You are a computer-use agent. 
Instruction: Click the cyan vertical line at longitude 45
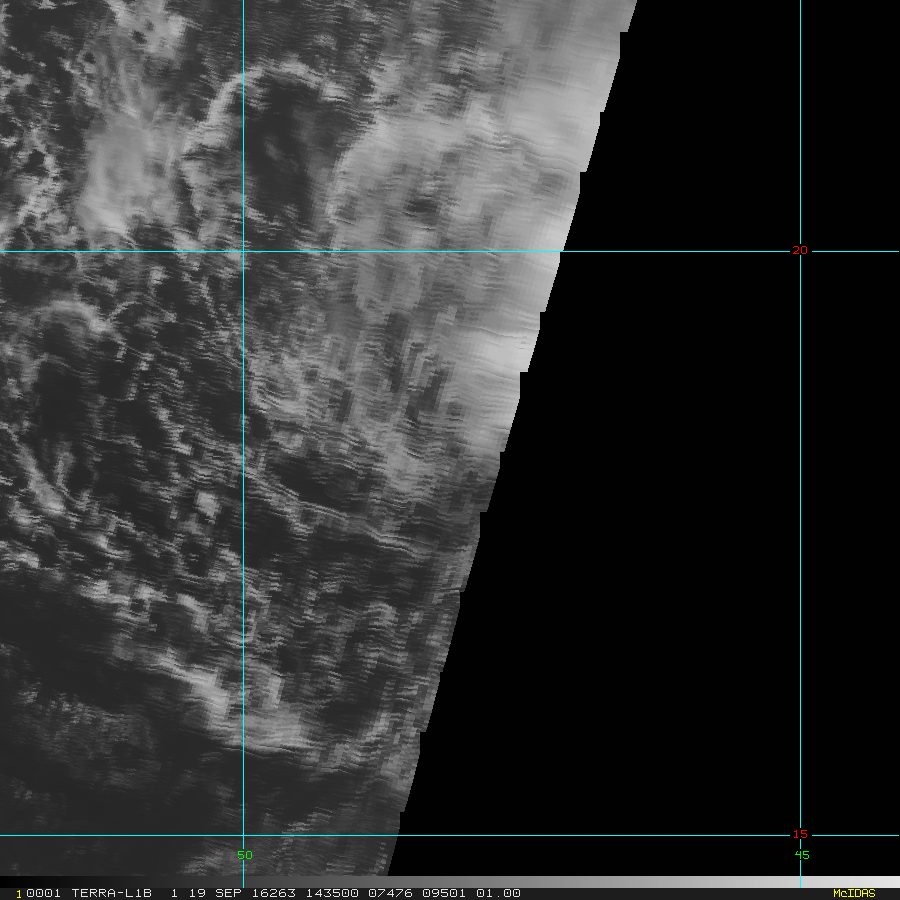pyautogui.click(x=800, y=500)
